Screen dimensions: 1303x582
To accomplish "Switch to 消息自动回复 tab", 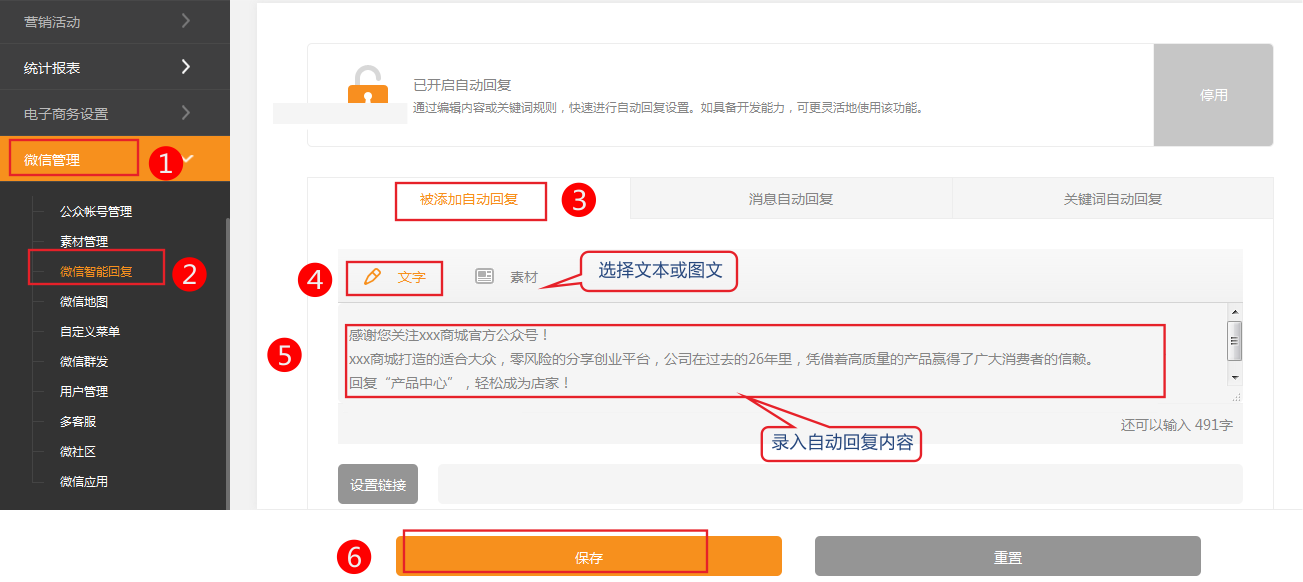I will tap(791, 199).
